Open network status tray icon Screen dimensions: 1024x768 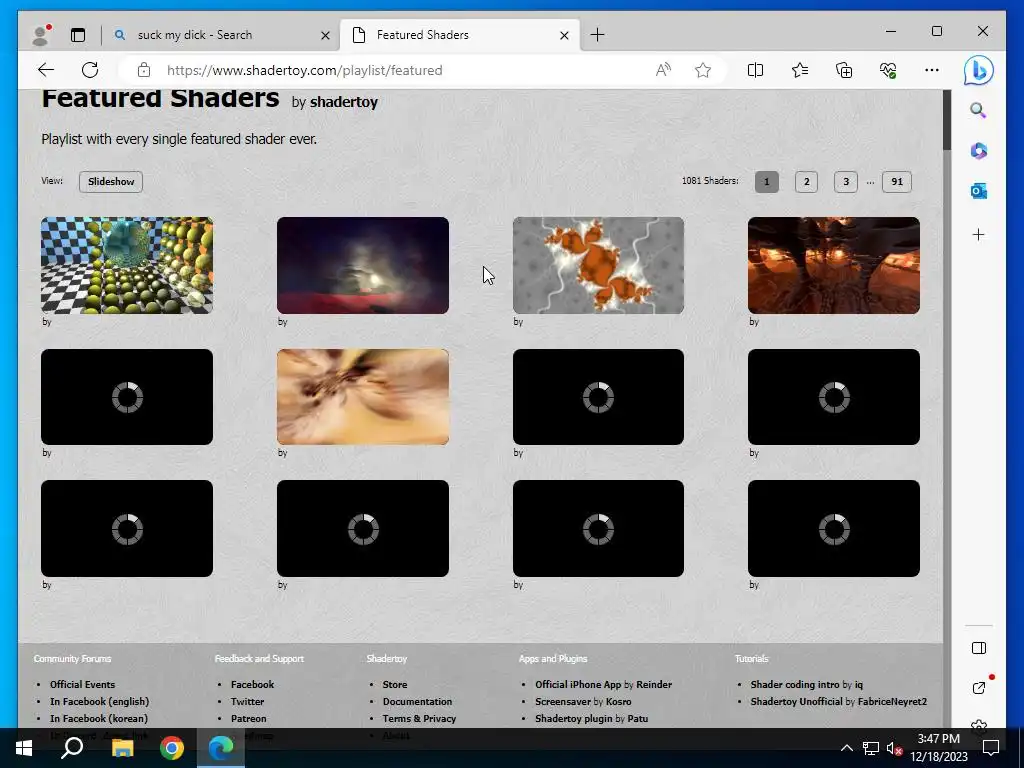pyautogui.click(x=871, y=748)
